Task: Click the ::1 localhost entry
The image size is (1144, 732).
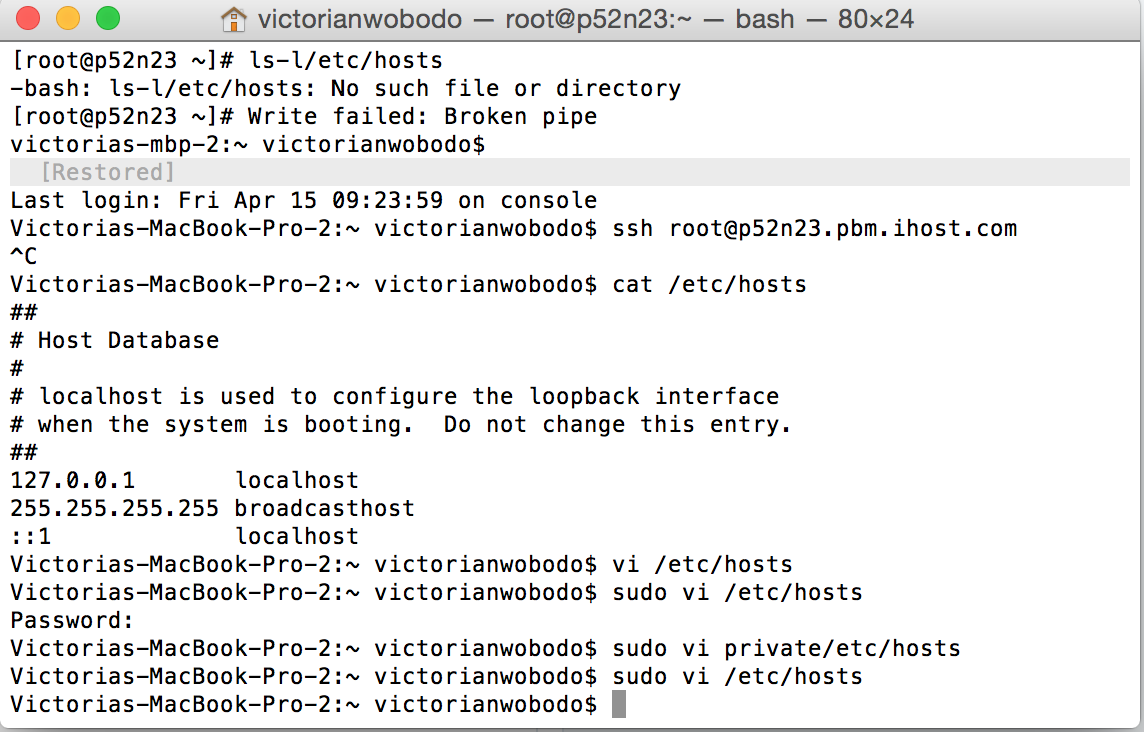Action: point(184,536)
